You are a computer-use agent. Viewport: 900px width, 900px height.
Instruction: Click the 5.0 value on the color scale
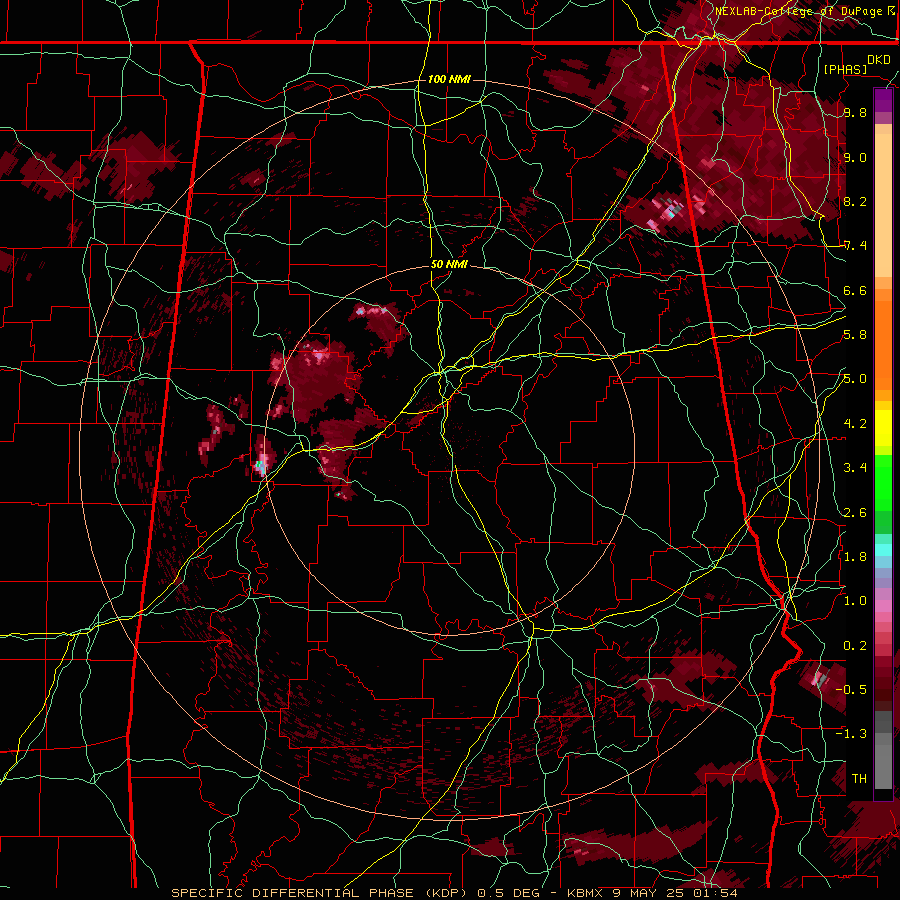pos(855,379)
